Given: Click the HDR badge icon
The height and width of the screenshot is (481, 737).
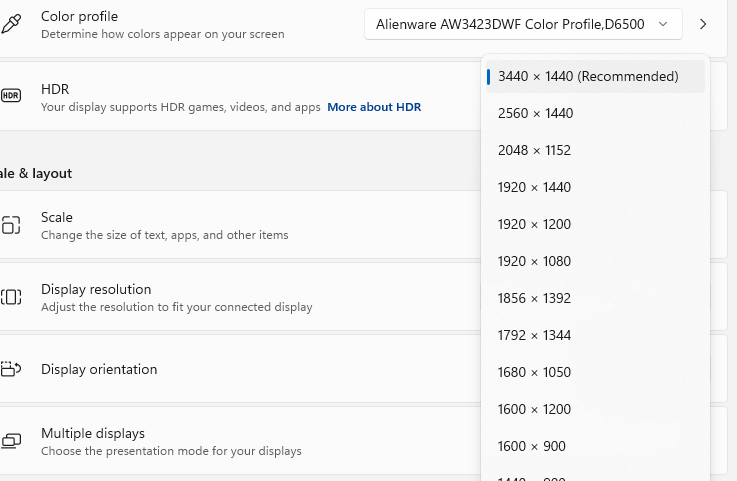Looking at the screenshot, I should click(x=11, y=96).
